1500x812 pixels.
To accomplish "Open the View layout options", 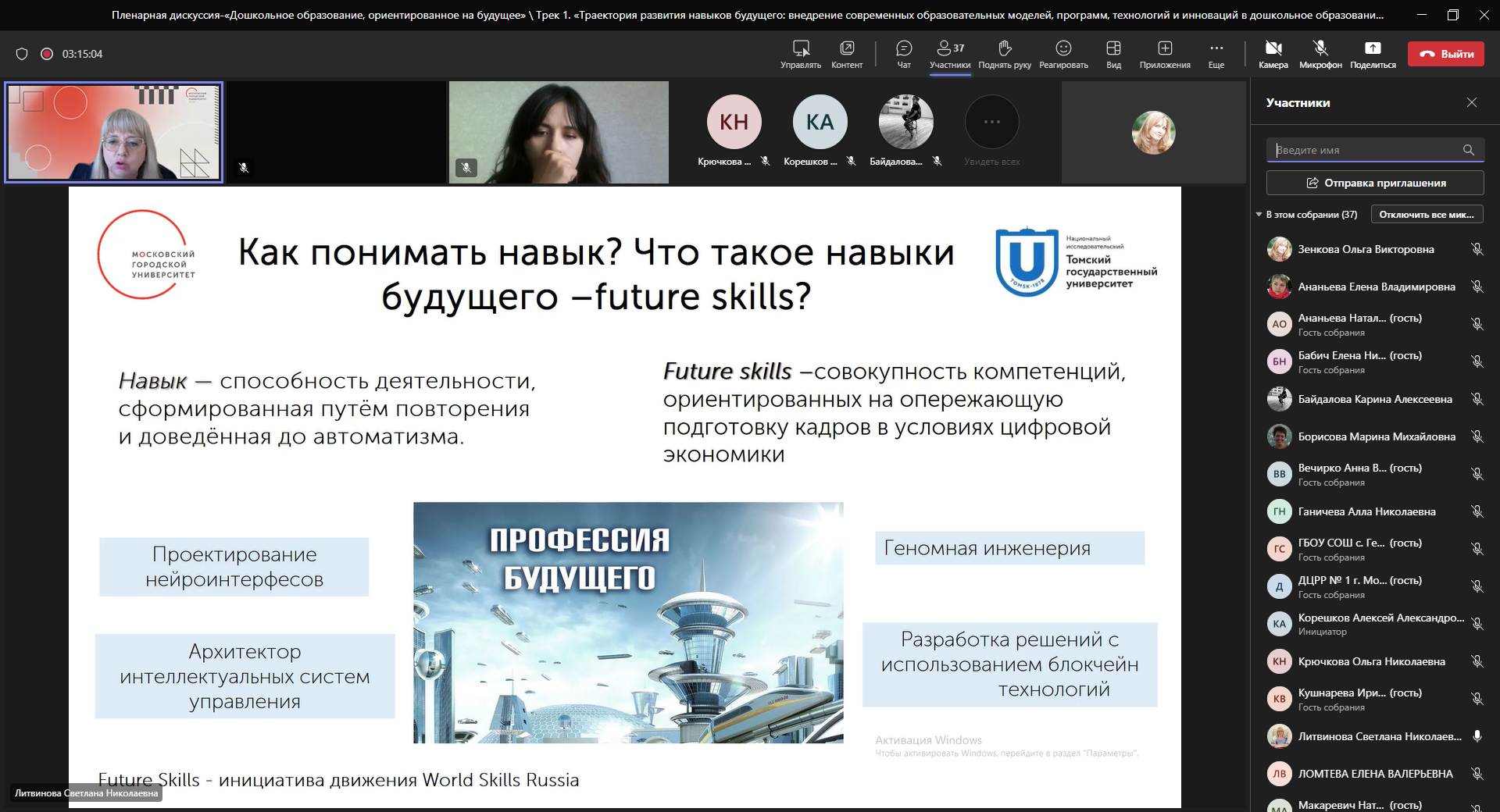I will tap(1113, 54).
